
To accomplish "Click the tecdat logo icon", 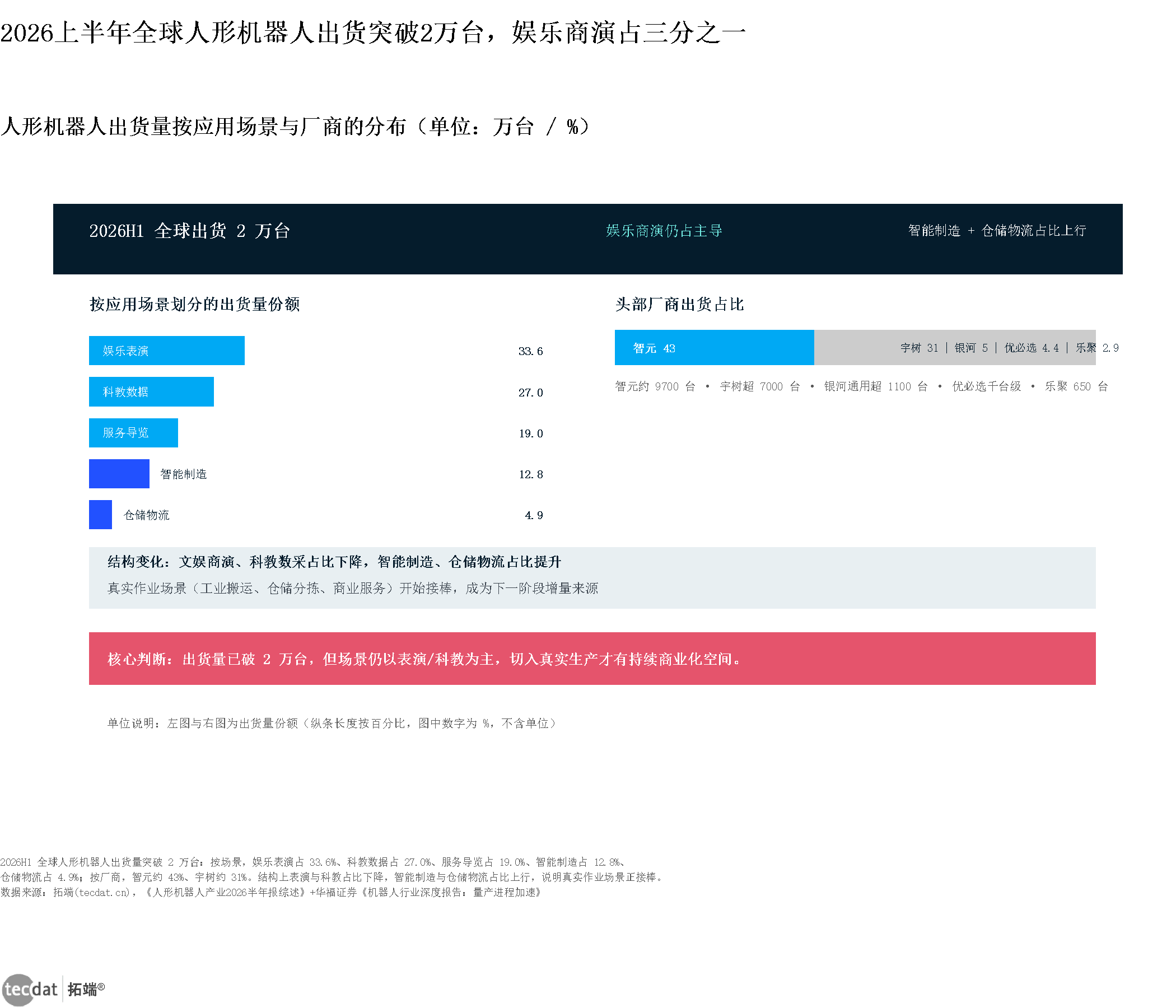I will [30, 990].
